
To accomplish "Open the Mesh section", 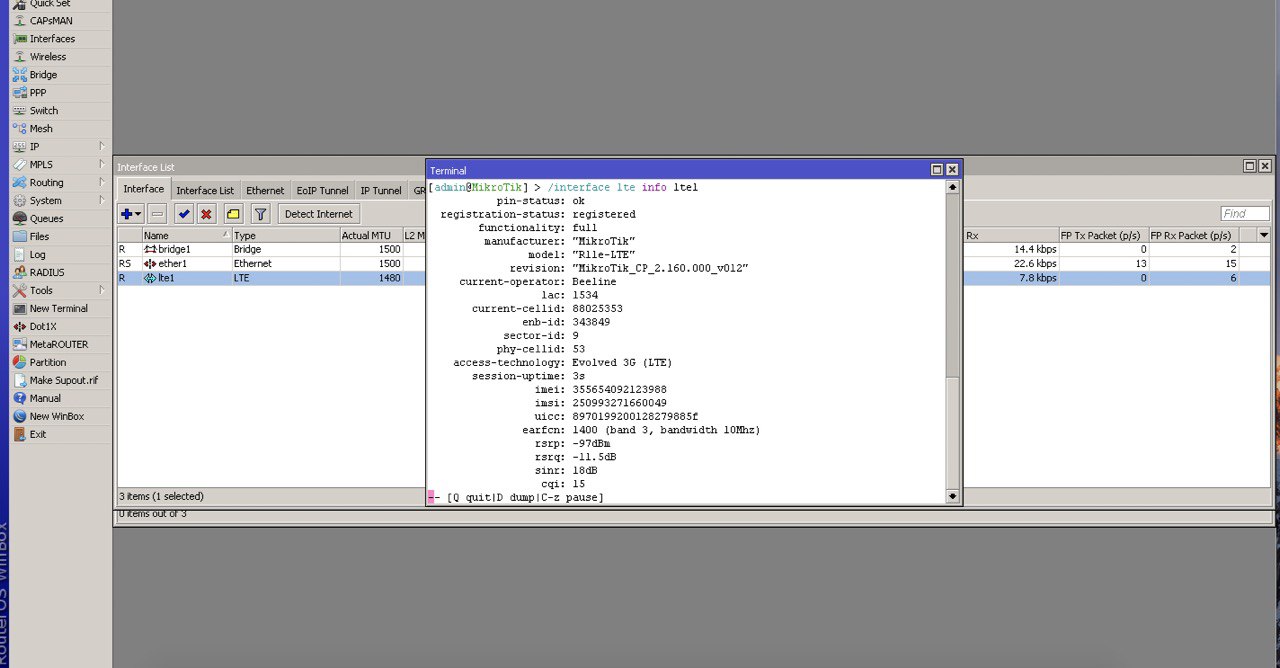I will pos(41,129).
